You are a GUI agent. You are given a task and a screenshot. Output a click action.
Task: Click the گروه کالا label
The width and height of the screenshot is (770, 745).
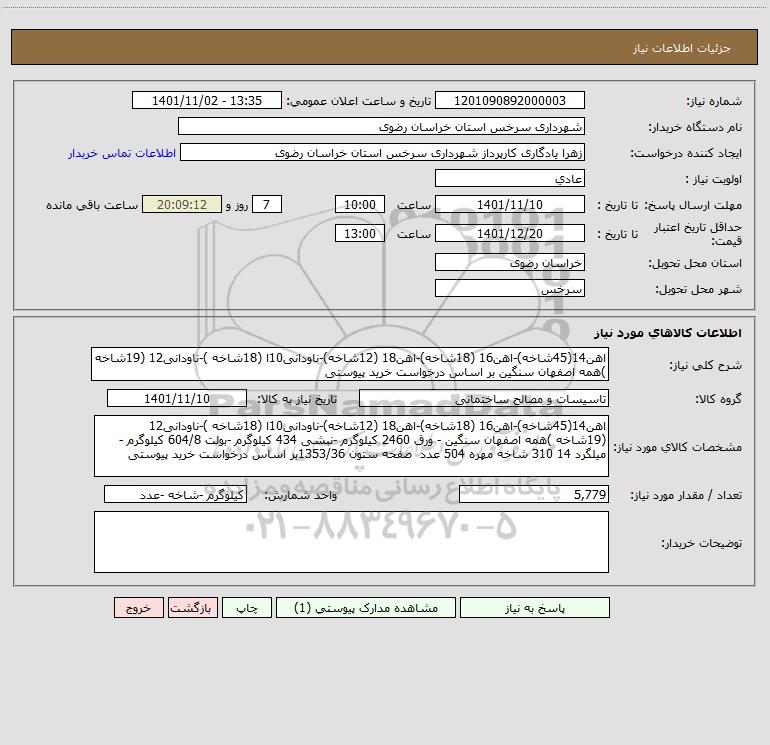[x=718, y=399]
